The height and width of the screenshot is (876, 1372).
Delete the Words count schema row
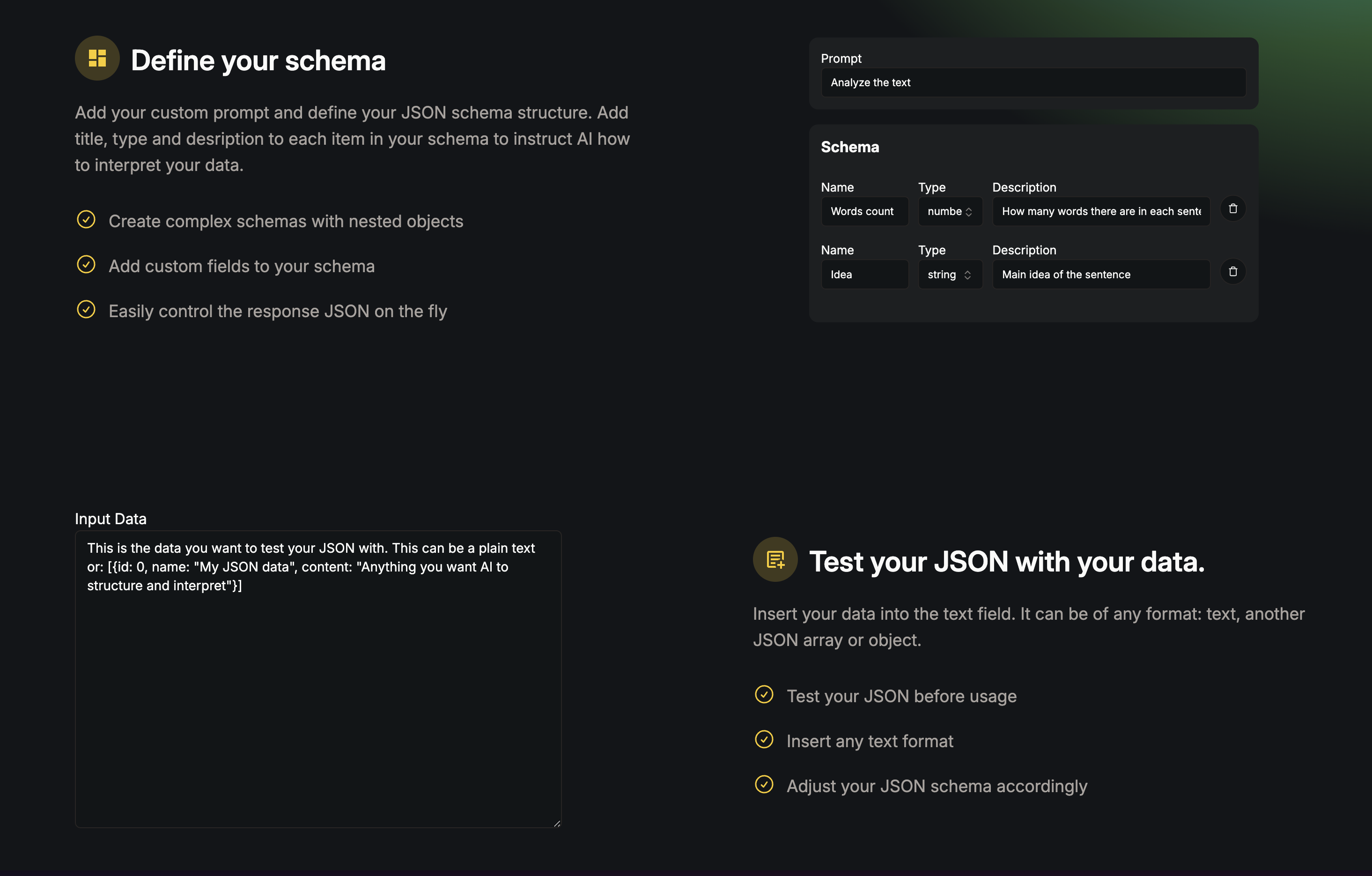click(1232, 208)
